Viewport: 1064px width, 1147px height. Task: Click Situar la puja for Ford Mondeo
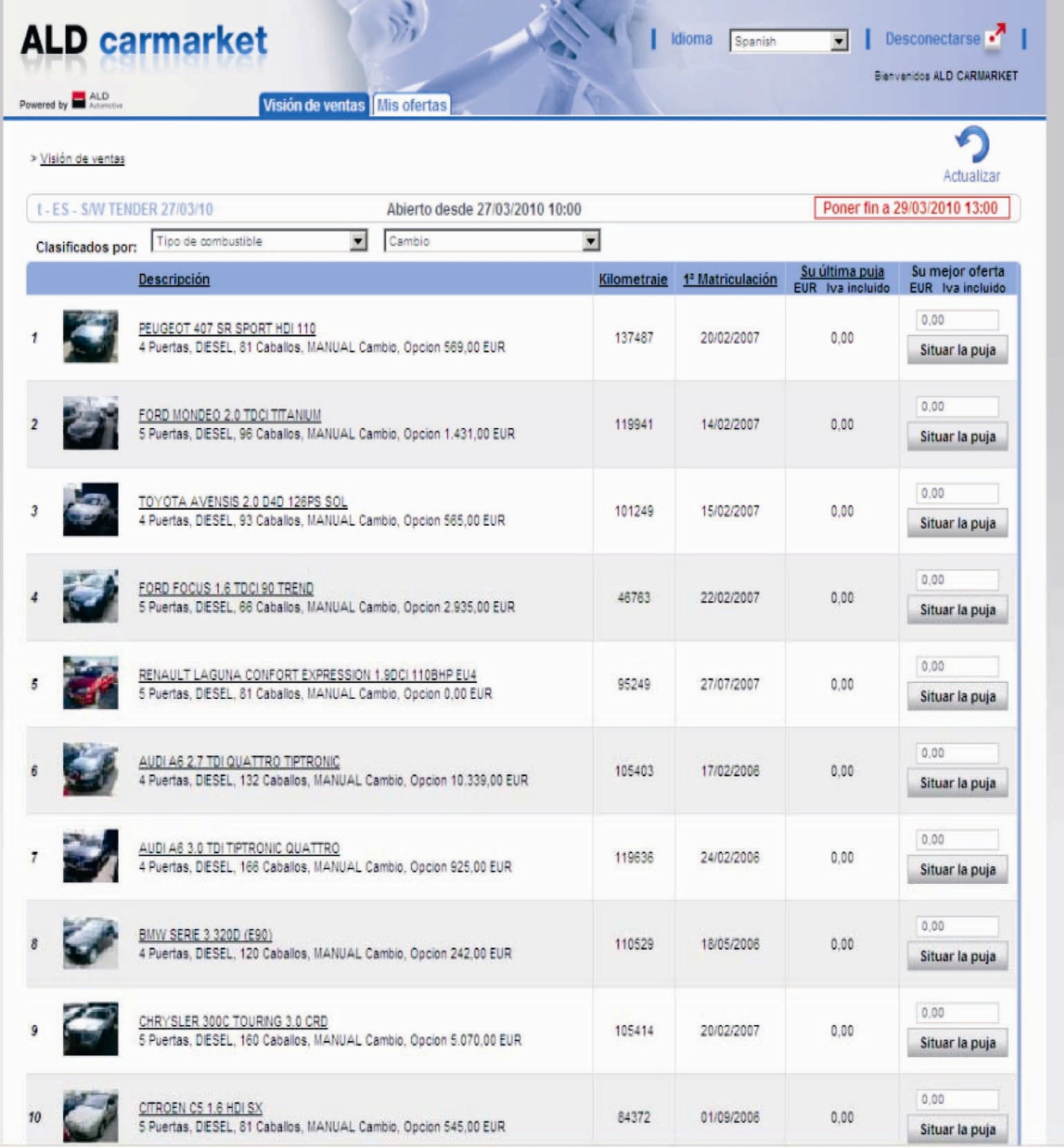tap(957, 437)
